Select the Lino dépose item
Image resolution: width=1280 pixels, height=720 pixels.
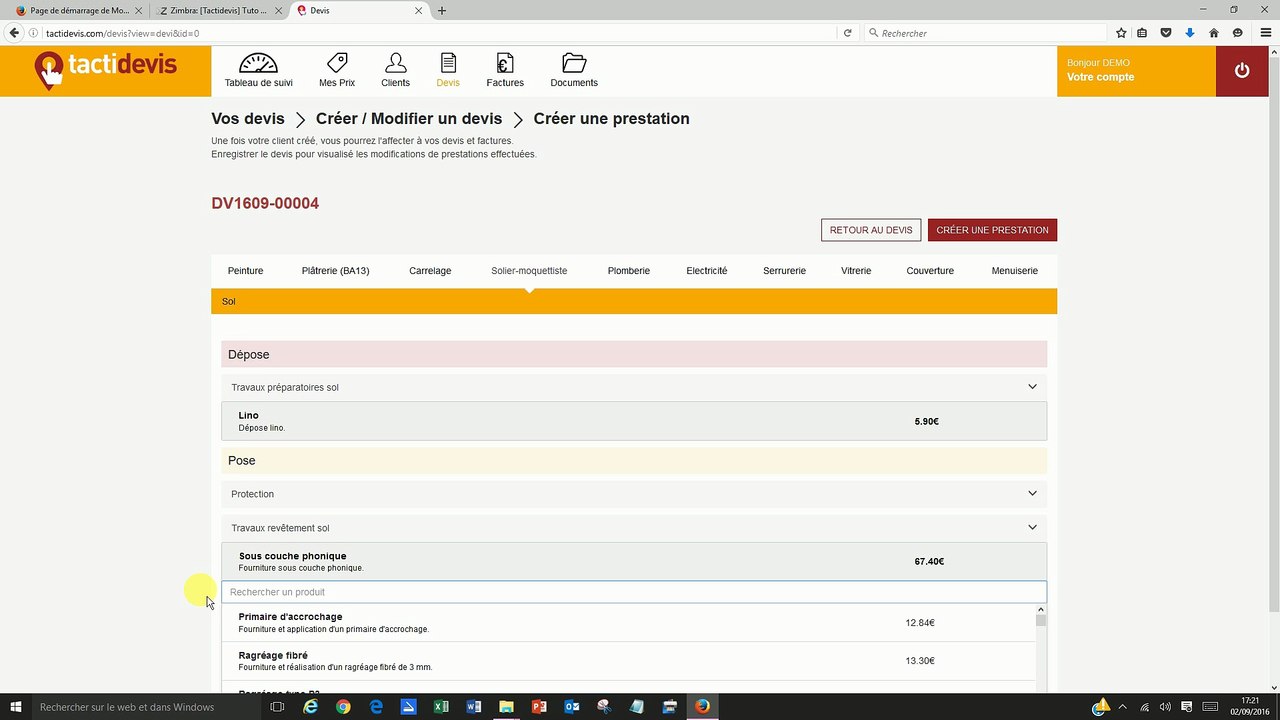634,421
